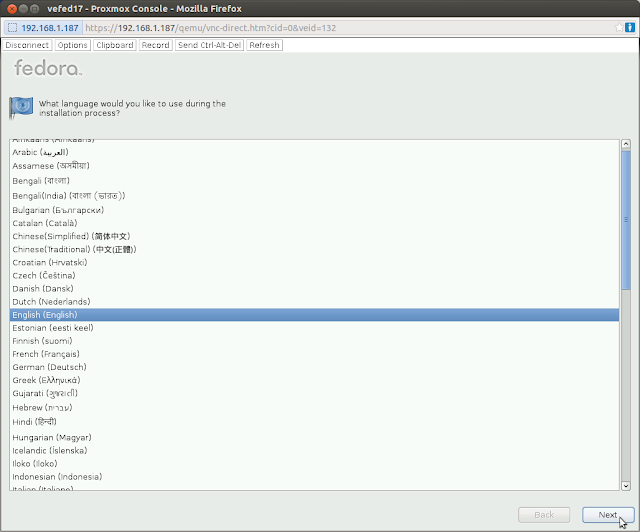Select Danish (Dansk)
The width and height of the screenshot is (640, 532).
pyautogui.click(x=314, y=288)
